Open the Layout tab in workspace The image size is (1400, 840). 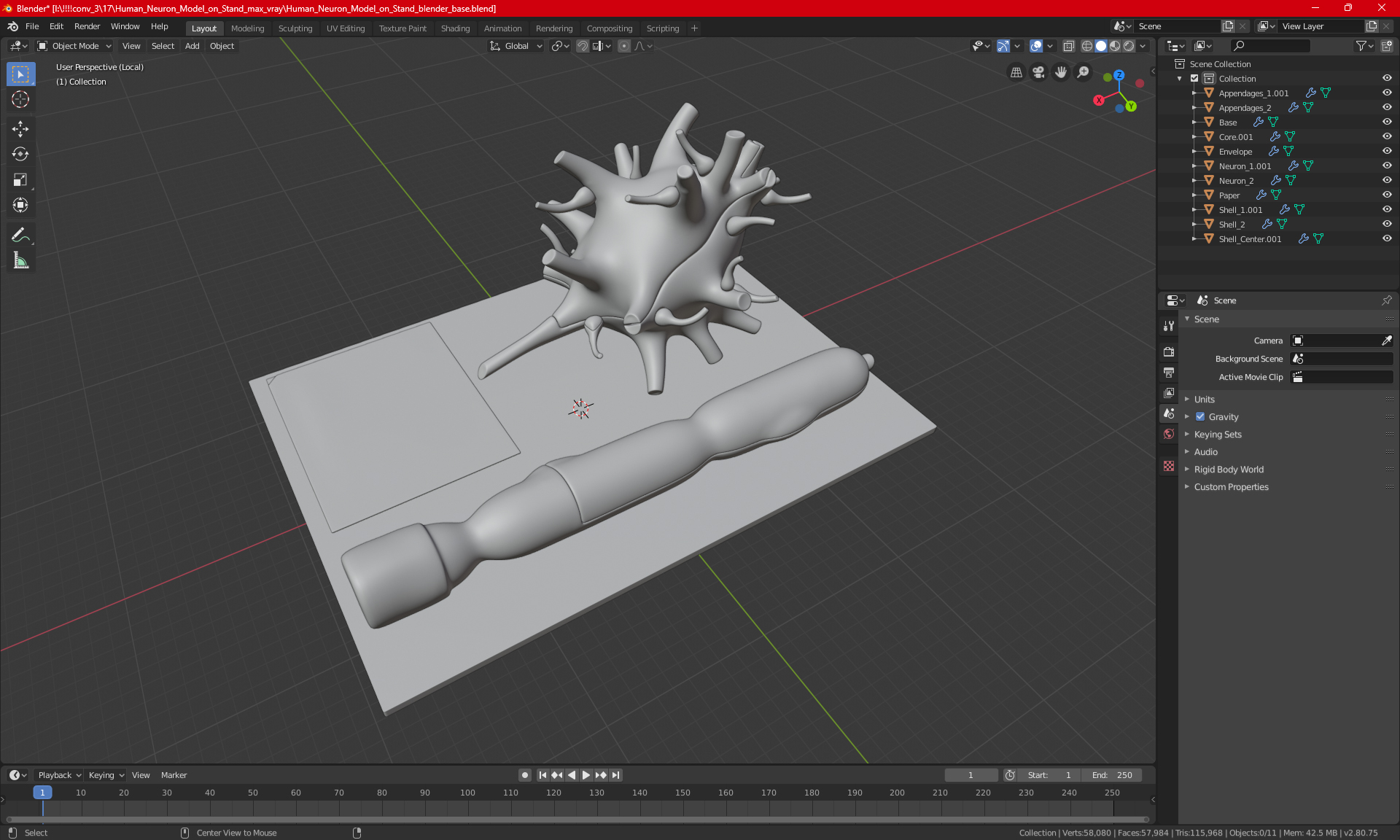click(203, 27)
